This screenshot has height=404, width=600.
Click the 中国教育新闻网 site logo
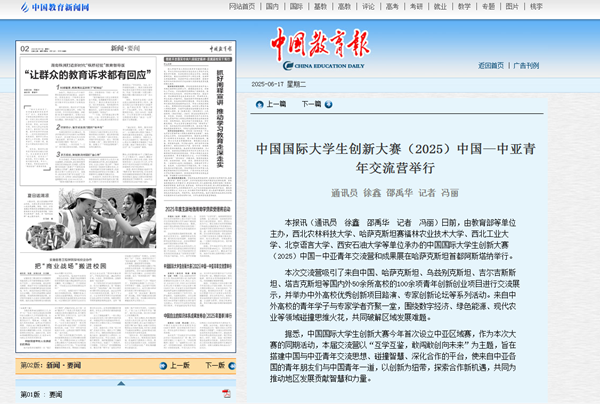click(55, 7)
